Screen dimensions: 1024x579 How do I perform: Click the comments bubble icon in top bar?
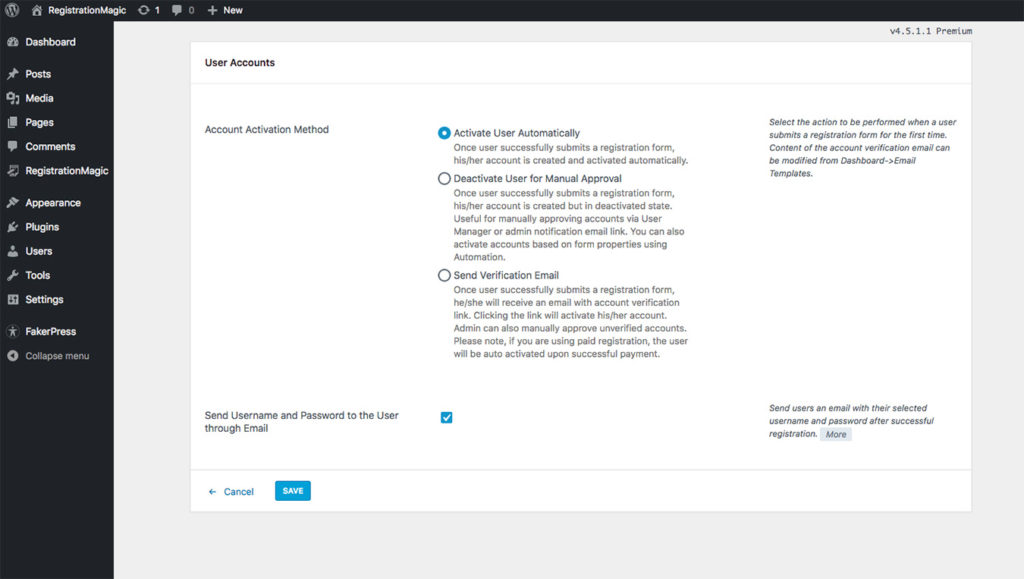[177, 10]
